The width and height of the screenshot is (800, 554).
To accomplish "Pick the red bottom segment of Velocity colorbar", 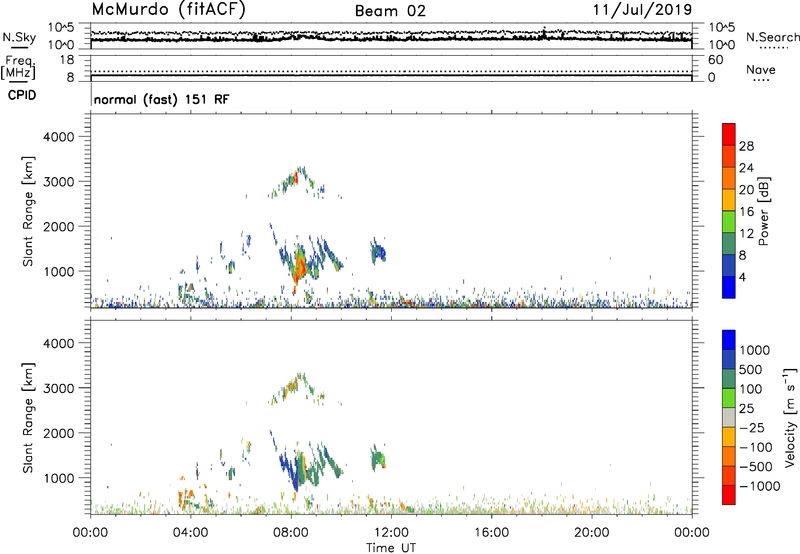I will 729,495.
